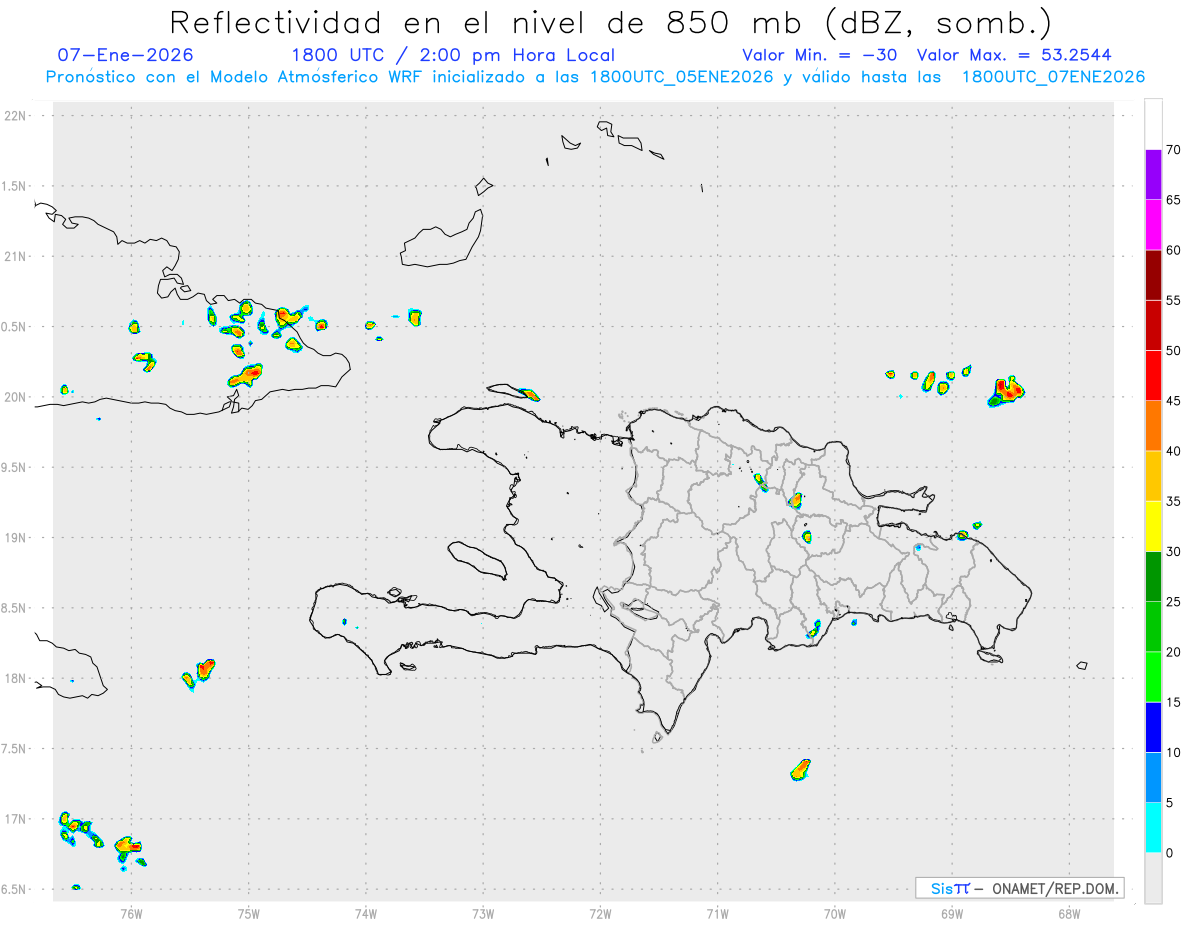
Task: Click the latitude label '17N'
Action: tap(16, 819)
